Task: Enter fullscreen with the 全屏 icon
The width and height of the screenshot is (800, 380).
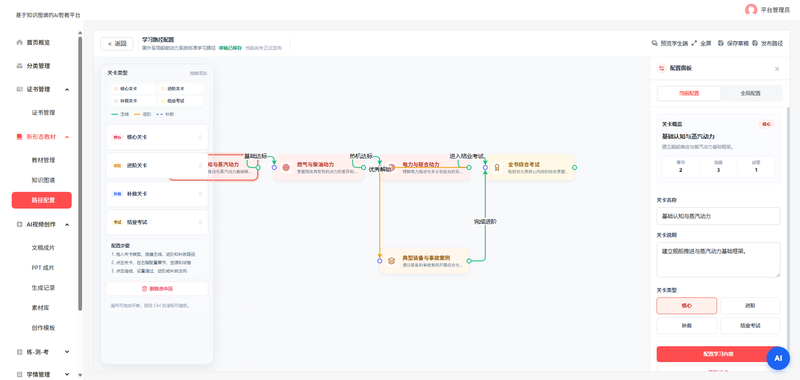Action: pos(694,44)
